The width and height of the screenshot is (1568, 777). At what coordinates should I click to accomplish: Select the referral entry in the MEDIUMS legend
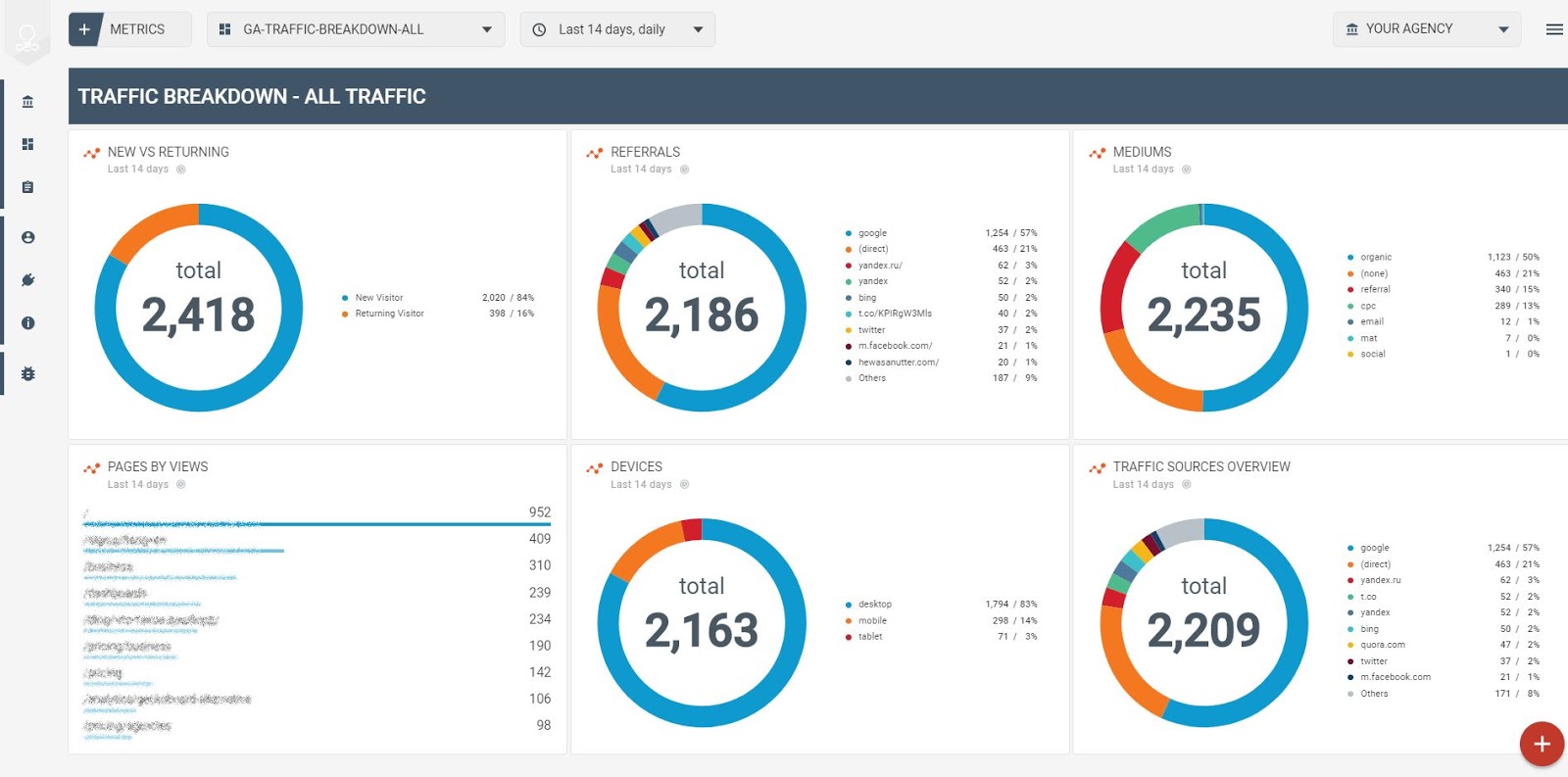coord(1375,290)
